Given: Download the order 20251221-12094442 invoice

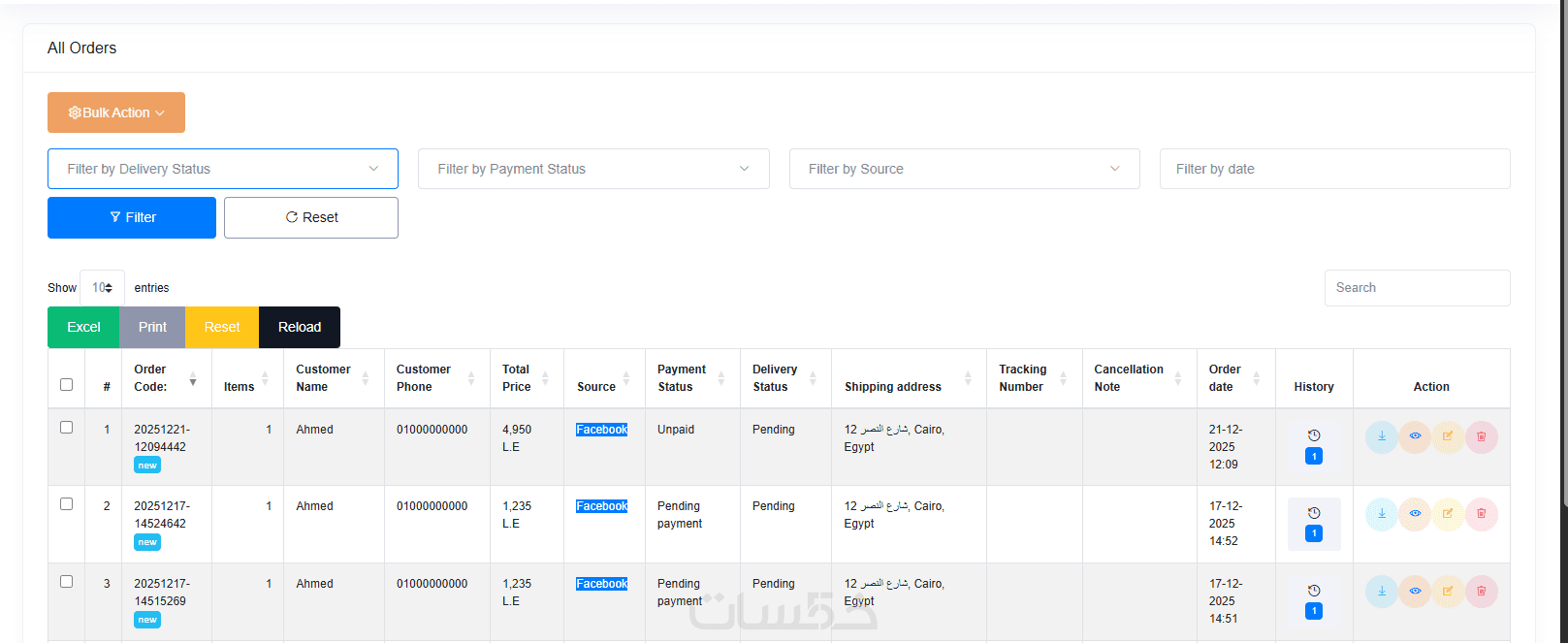Looking at the screenshot, I should (x=1381, y=437).
